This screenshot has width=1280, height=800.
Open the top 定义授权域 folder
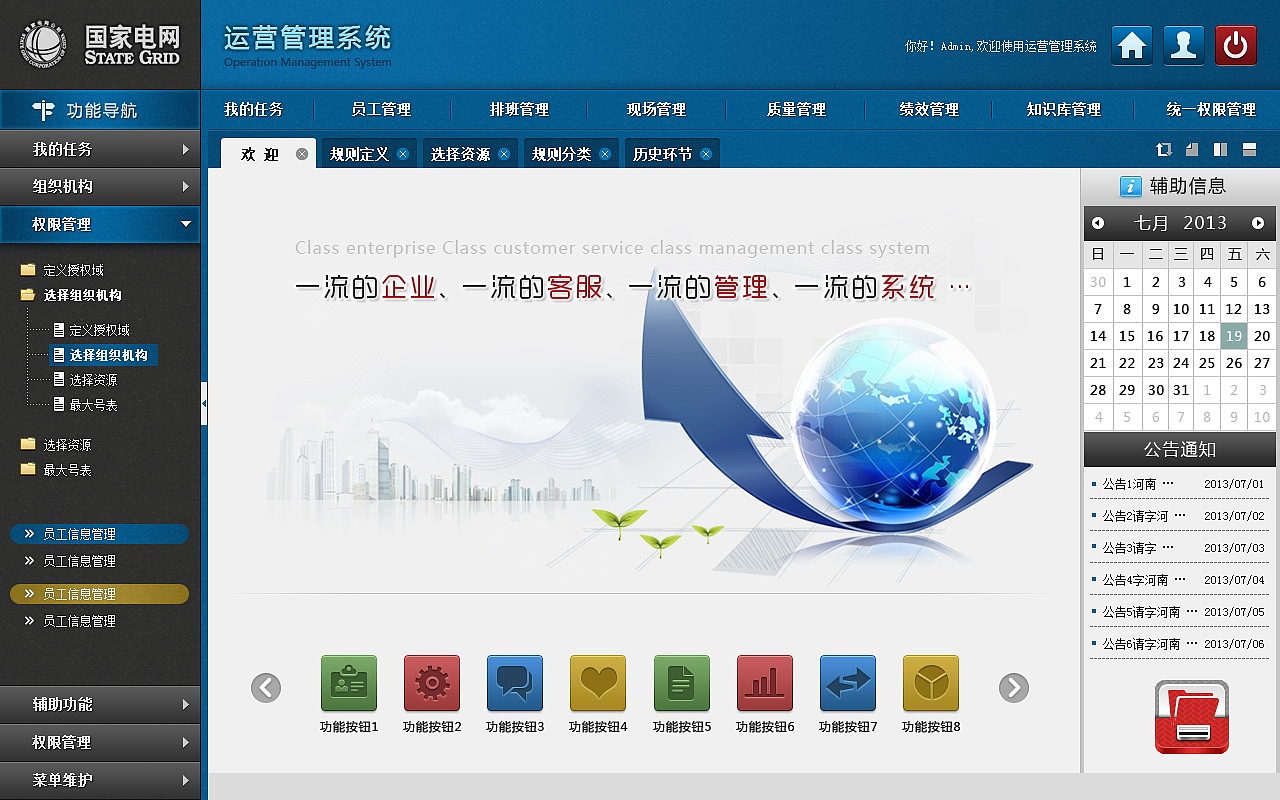click(62, 270)
